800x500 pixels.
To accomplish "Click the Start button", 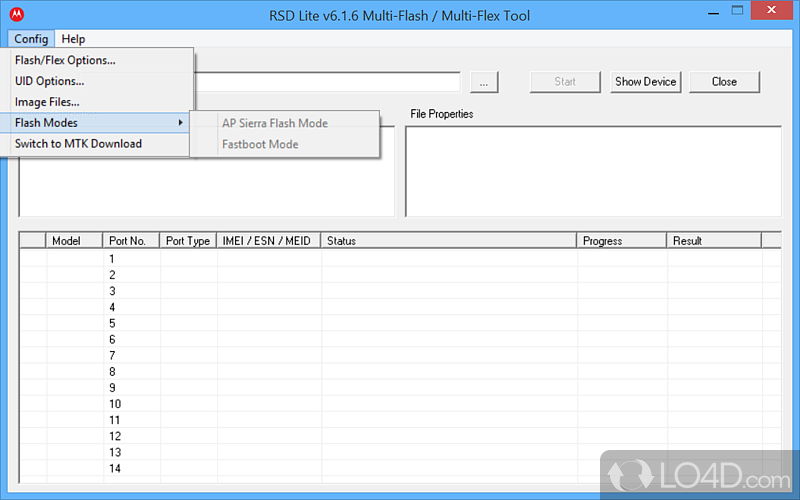I will 565,82.
